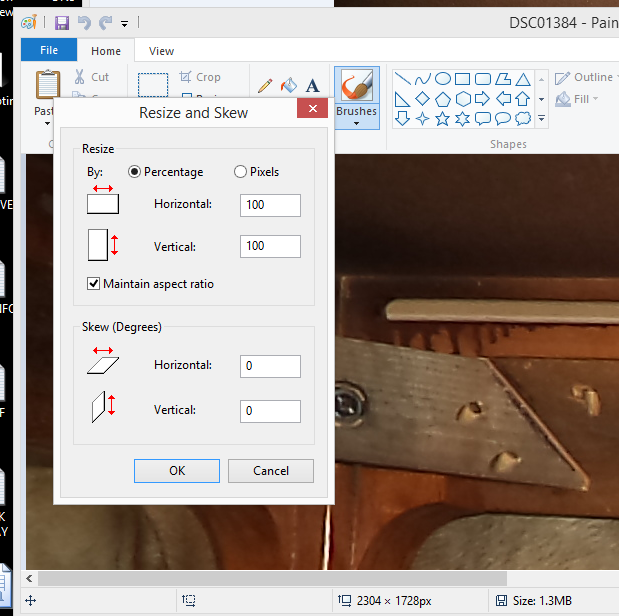Open the Paste dropdown arrow
Viewport: 619px width, 616px height.
point(47,124)
